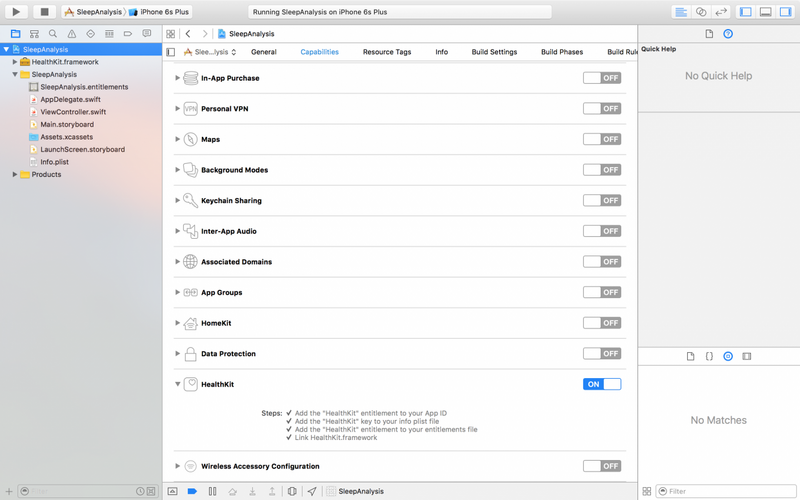Show the File inspector icon

[x=709, y=34]
